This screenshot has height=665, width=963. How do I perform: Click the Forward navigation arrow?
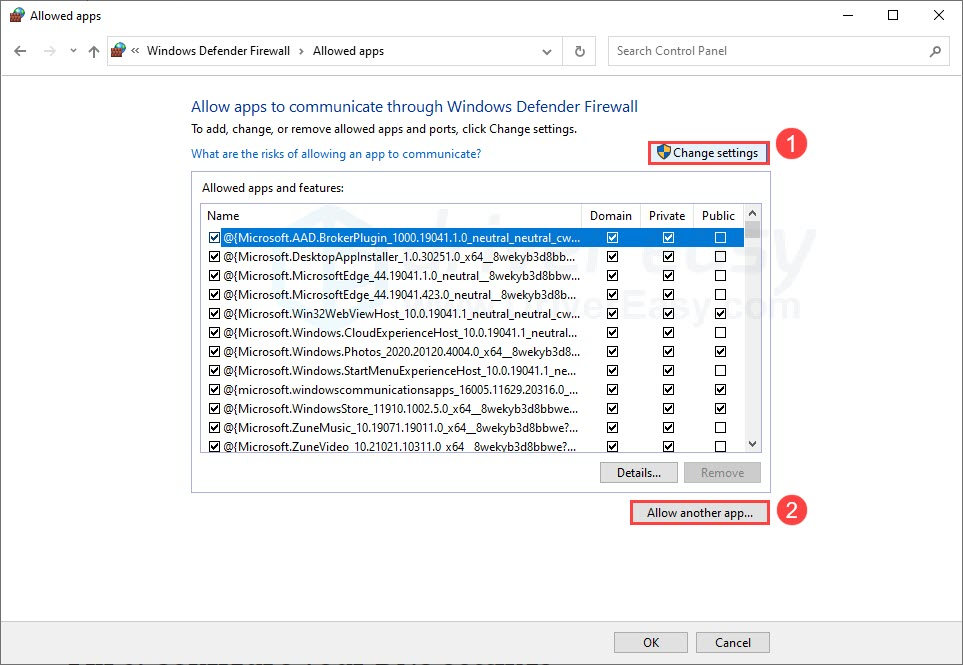pos(50,51)
